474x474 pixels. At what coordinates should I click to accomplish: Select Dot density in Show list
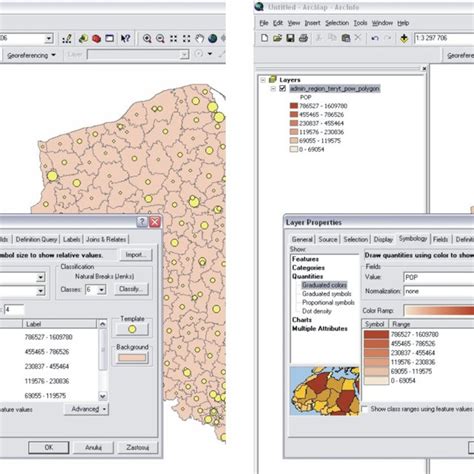click(317, 311)
